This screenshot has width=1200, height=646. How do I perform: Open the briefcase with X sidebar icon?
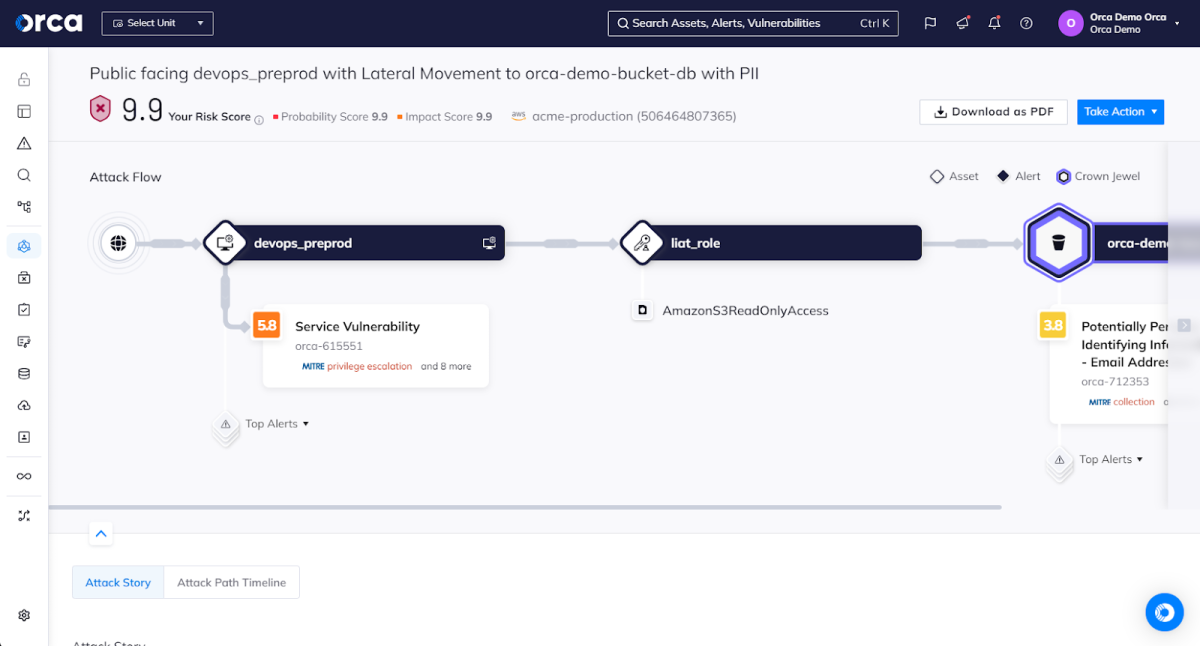(24, 278)
